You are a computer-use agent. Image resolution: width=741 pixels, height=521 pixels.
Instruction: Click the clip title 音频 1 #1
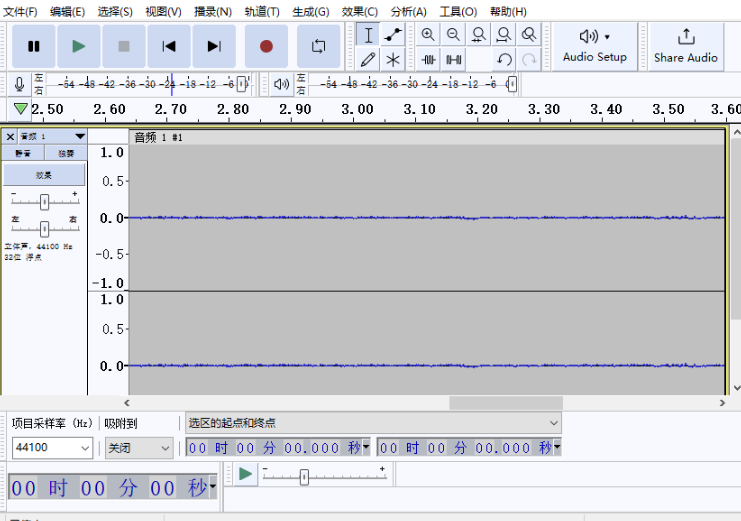[158, 138]
